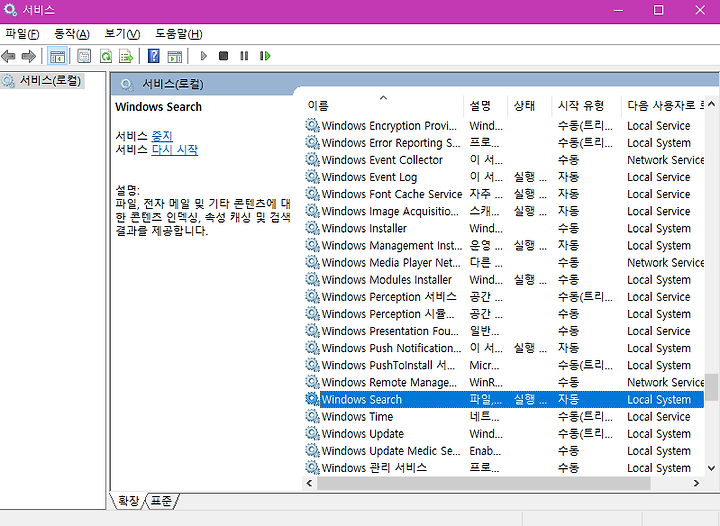Click the 서비스(로컬) panel header
The image size is (720, 526).
click(173, 84)
